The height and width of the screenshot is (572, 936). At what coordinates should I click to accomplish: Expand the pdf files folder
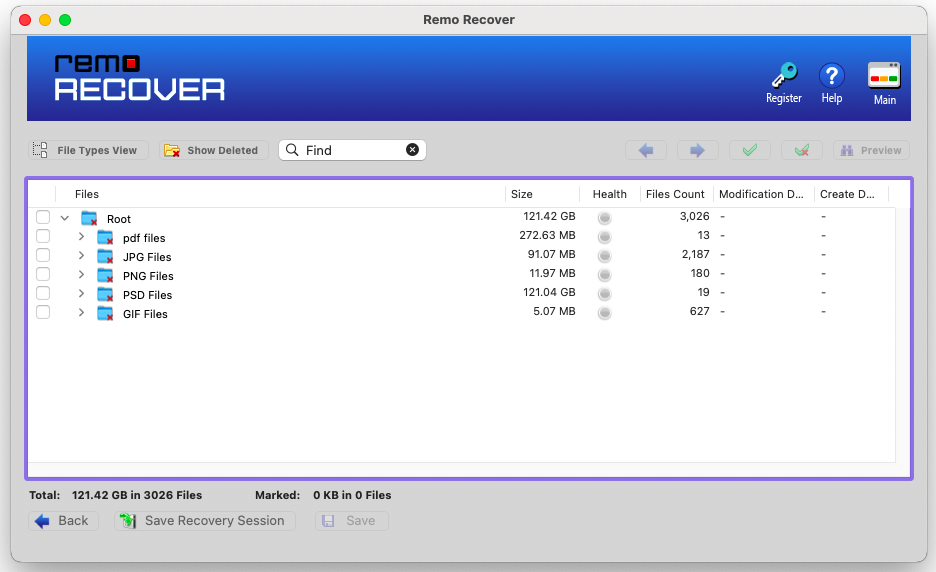(81, 237)
